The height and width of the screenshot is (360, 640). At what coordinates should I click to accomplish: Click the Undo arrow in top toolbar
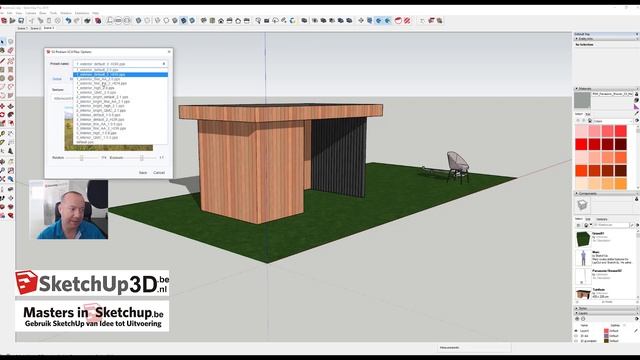coord(68,20)
